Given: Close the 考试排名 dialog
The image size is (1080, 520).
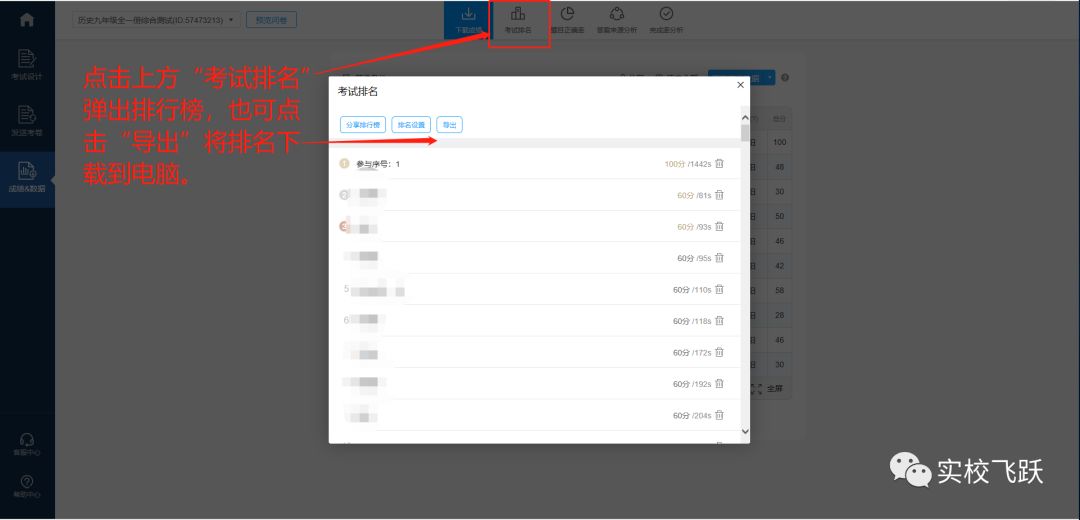Looking at the screenshot, I should click(740, 85).
